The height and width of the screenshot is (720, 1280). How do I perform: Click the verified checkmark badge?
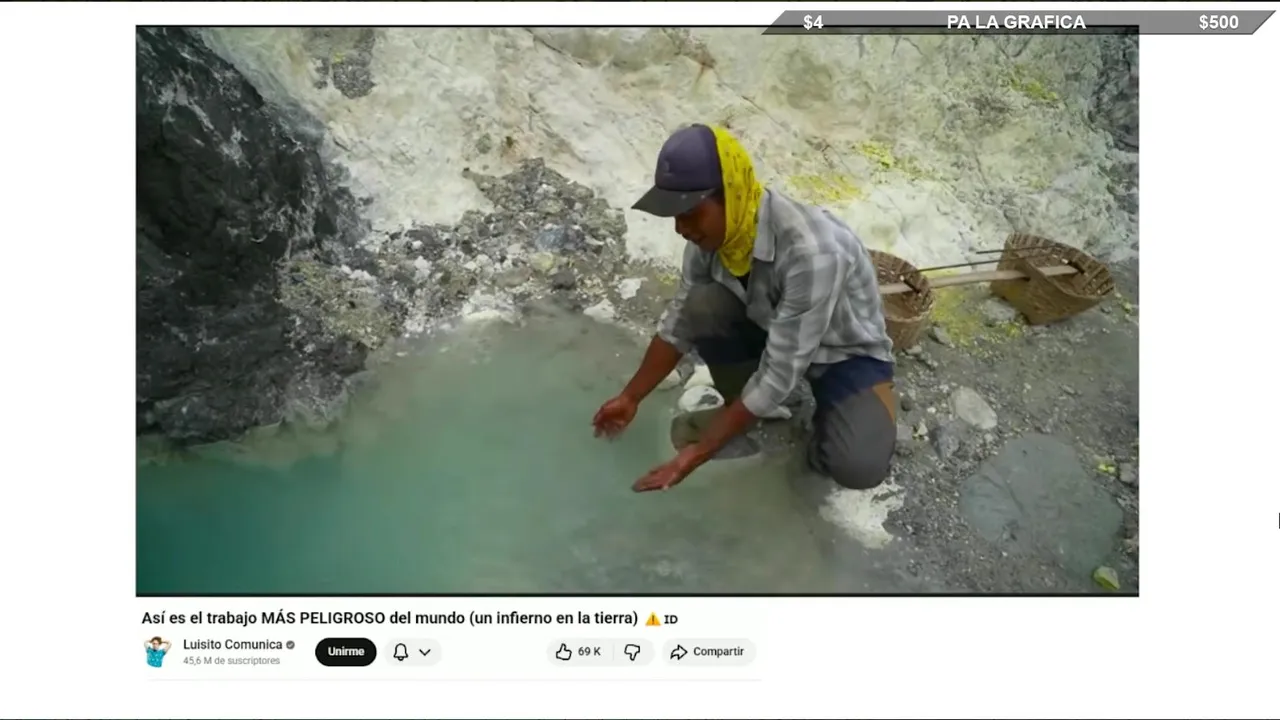pyautogui.click(x=291, y=645)
